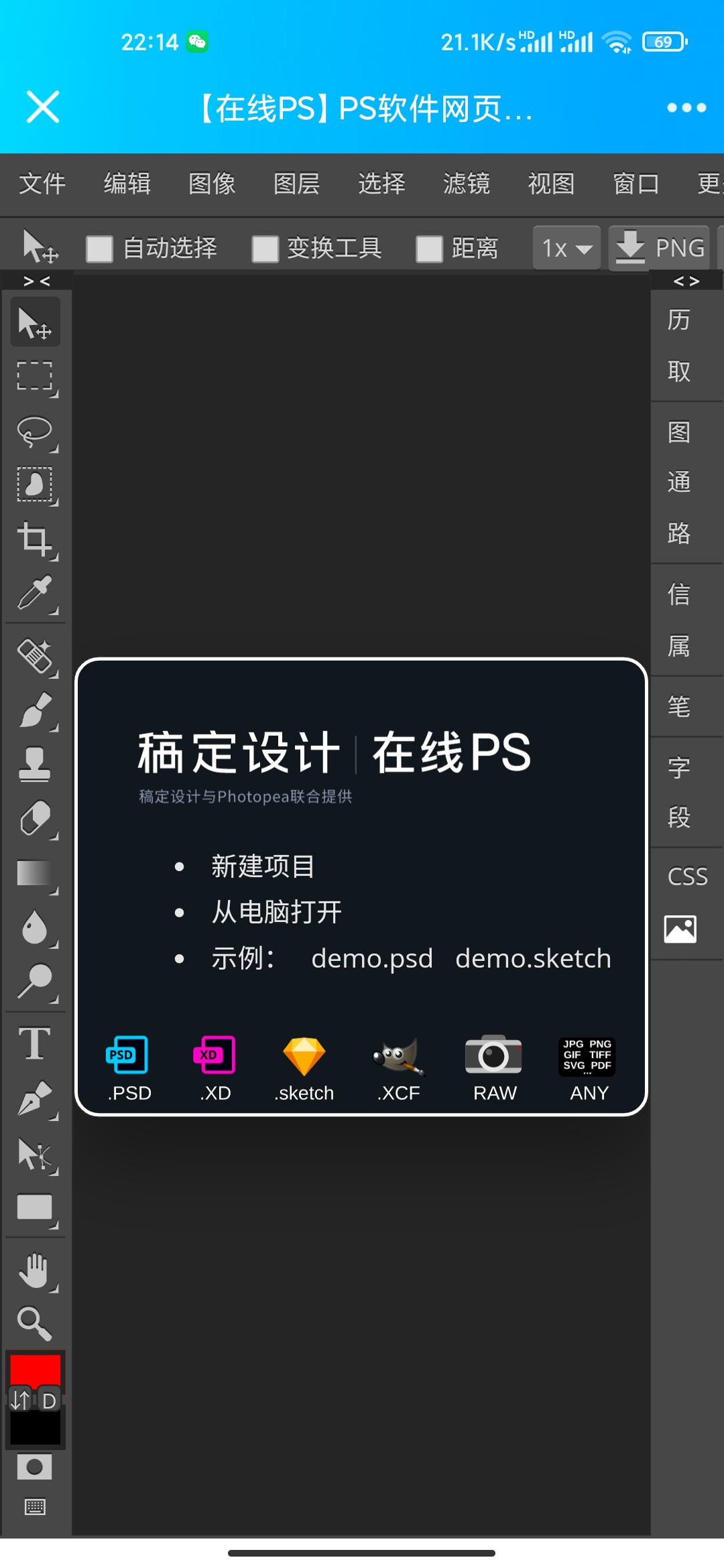
Task: Expand the 取 swatches panel
Action: 678,371
